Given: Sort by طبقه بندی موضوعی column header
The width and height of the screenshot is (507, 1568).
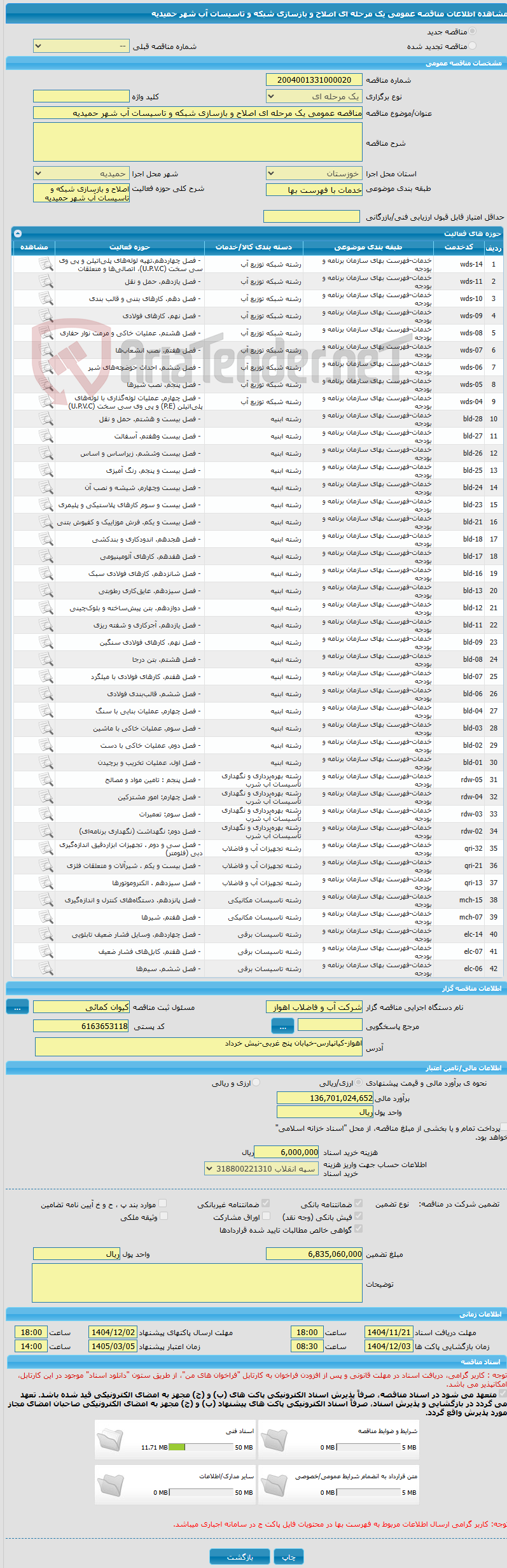Looking at the screenshot, I should click(x=368, y=247).
